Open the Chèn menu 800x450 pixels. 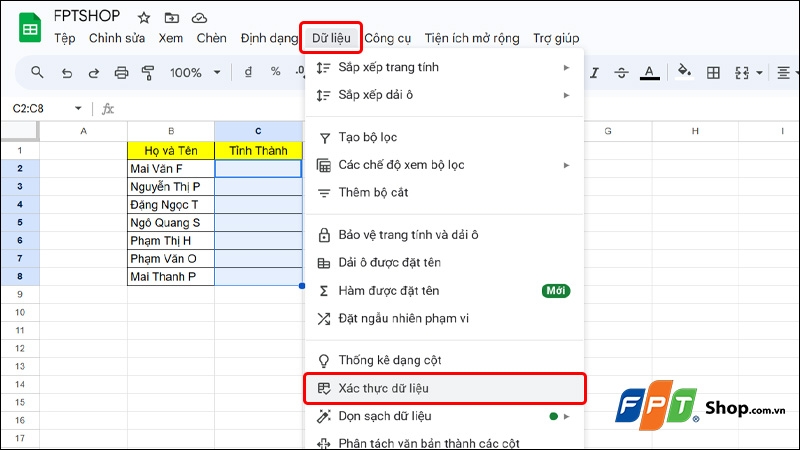[211, 38]
